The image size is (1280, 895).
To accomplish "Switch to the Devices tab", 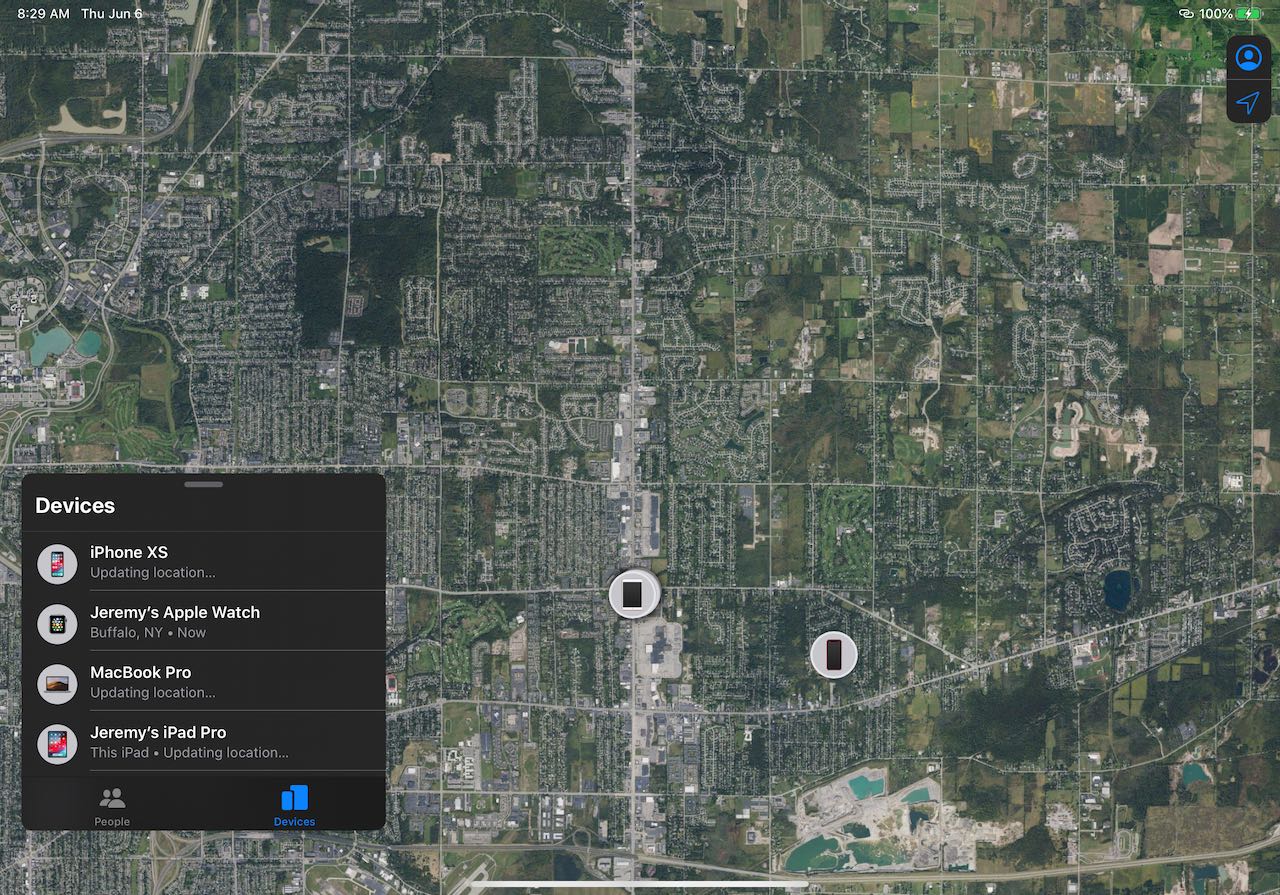I will coord(294,806).
